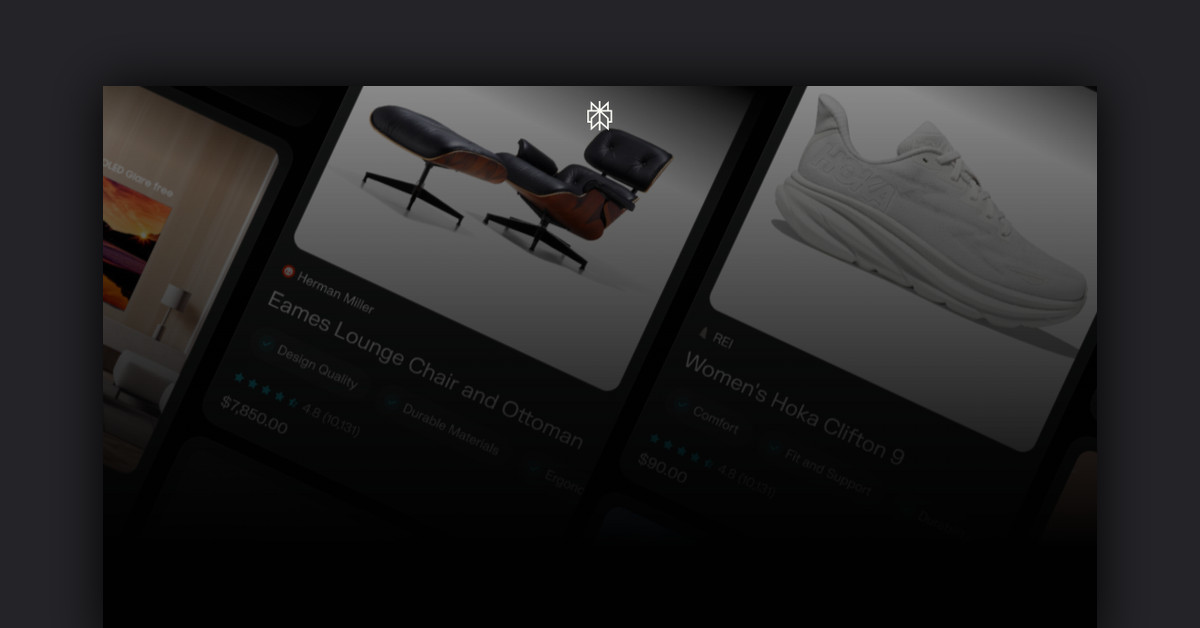
Task: Select the REI seller label
Action: [724, 342]
